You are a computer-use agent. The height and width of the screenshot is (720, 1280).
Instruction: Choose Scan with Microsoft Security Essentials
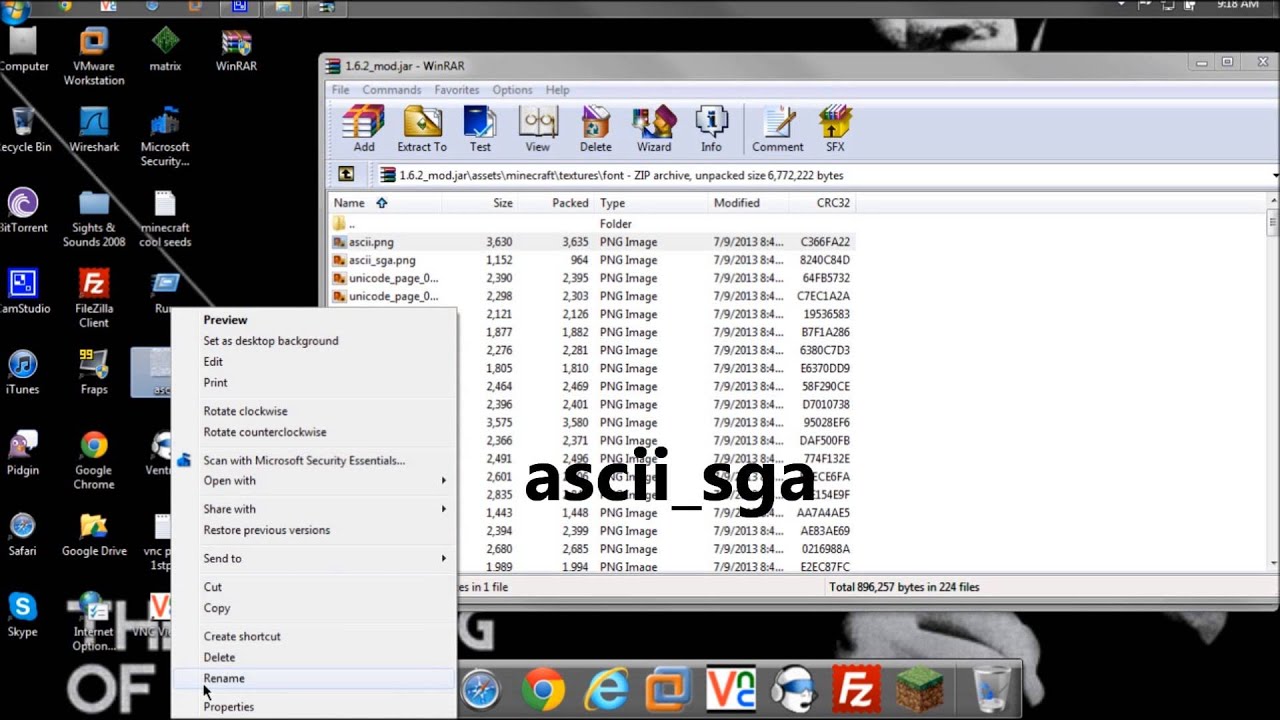click(314, 460)
